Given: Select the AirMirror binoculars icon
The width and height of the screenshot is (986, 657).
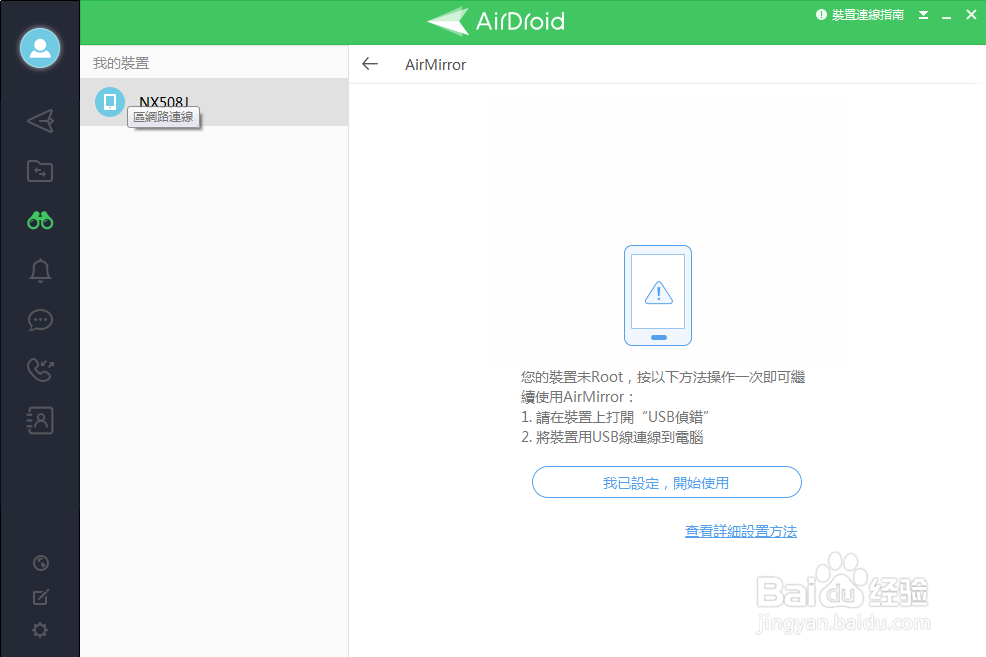Looking at the screenshot, I should tap(40, 220).
